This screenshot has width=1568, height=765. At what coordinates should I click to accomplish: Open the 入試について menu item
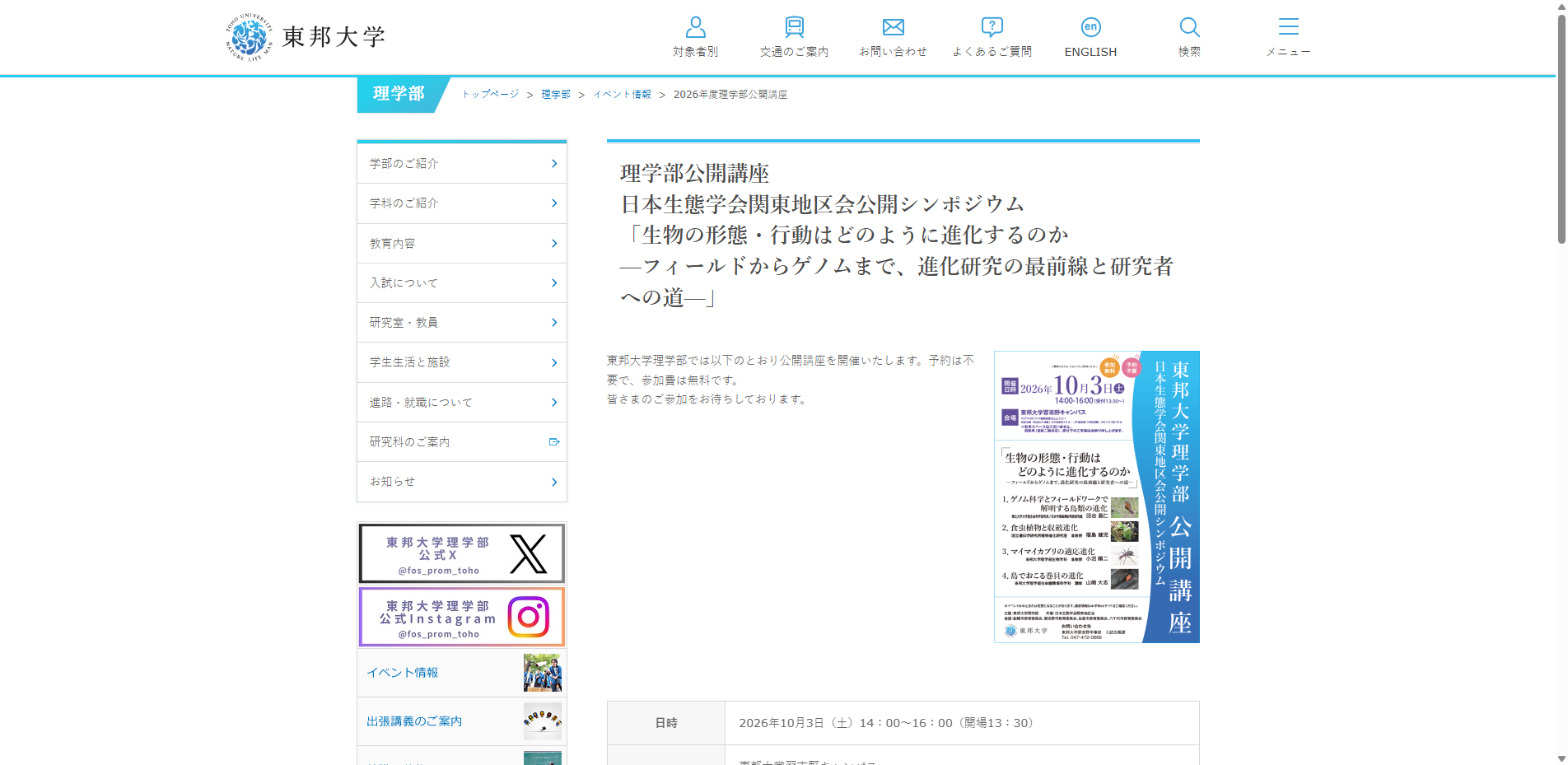(x=462, y=283)
